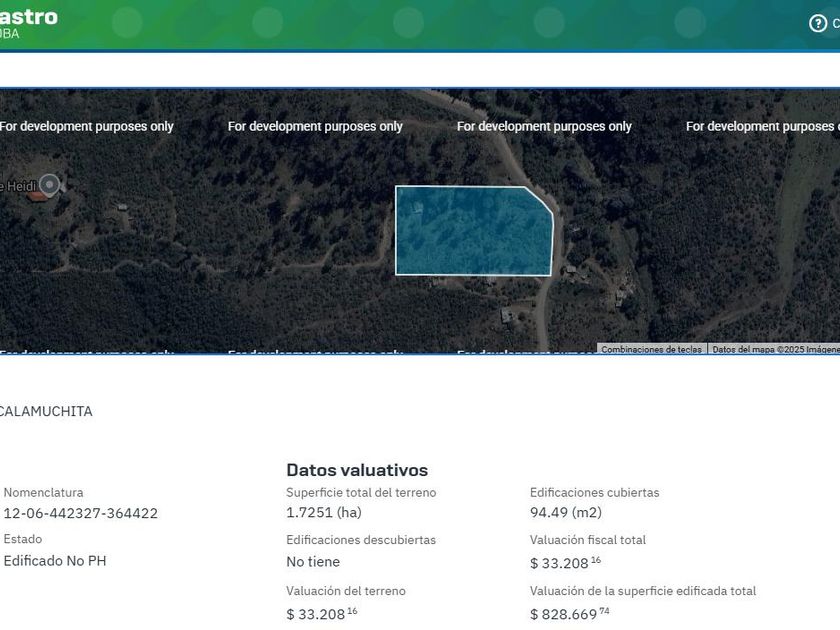Click the Edificado No PH status value

click(x=54, y=561)
